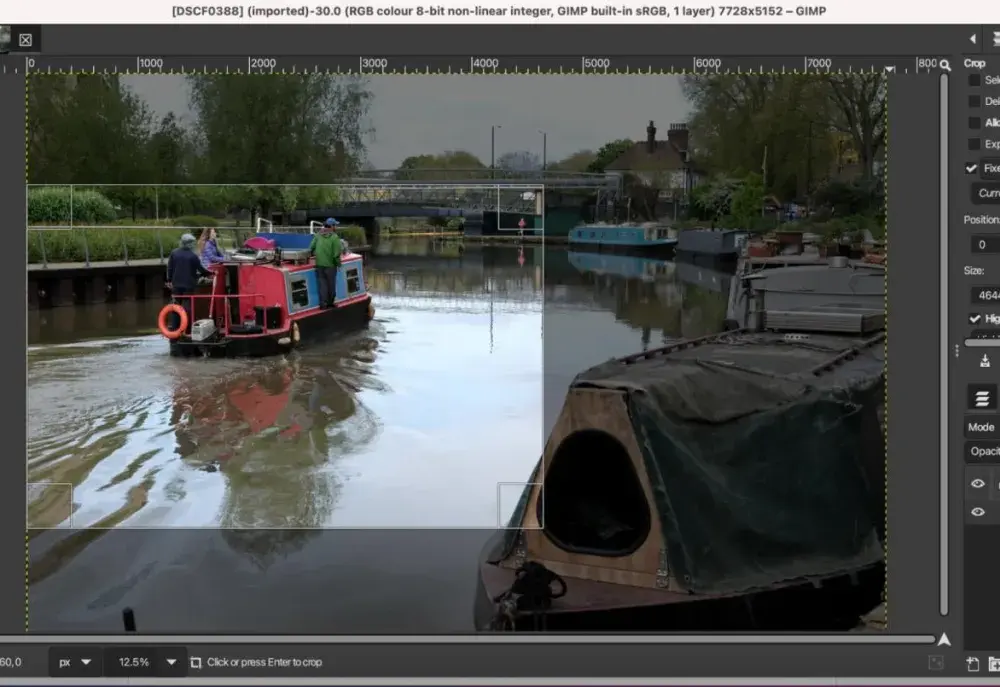1000x687 pixels.
Task: Click the Crop tool options heading
Action: click(974, 63)
